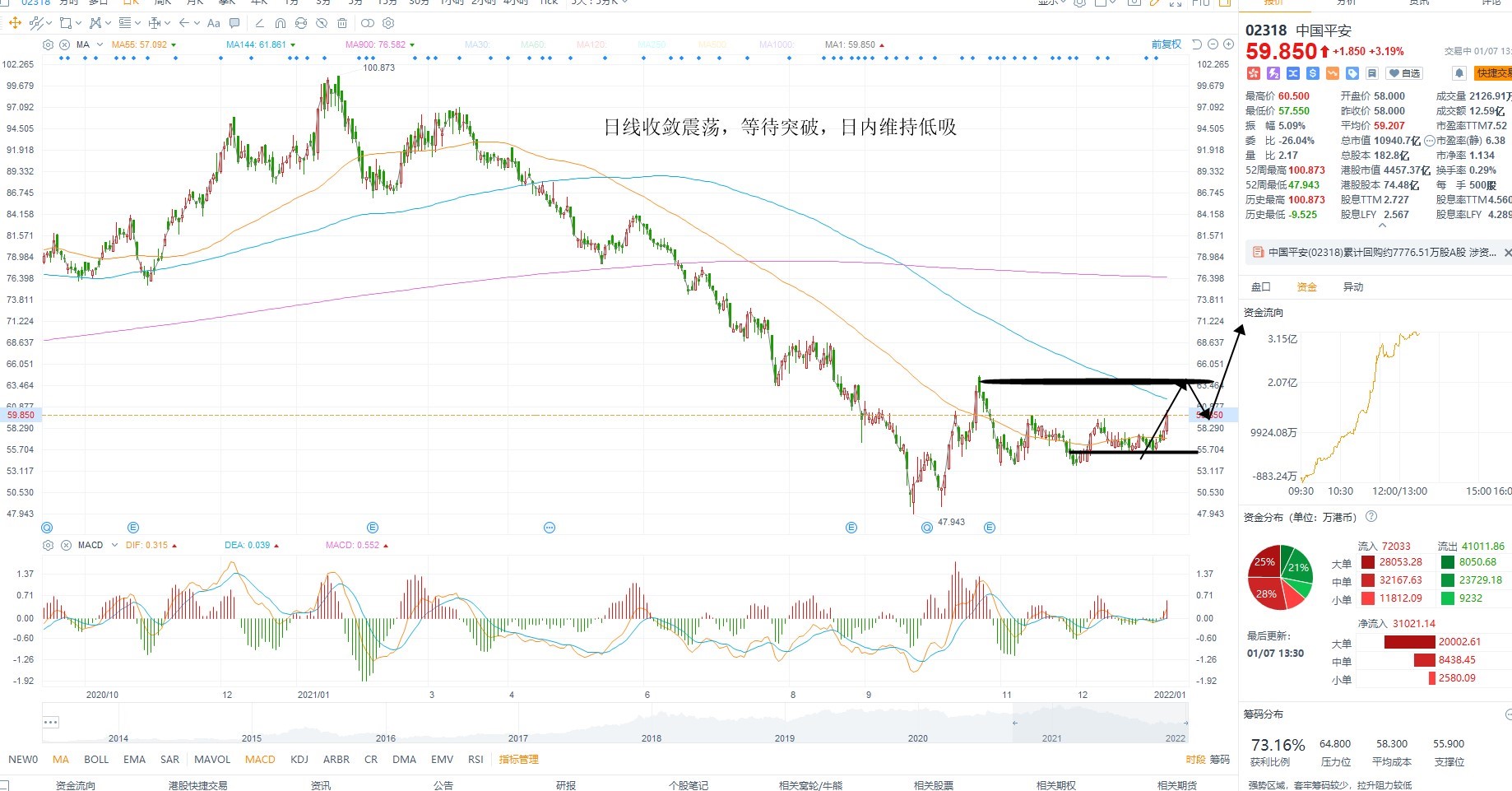Switch to the 盘口 tab

coord(1260,286)
